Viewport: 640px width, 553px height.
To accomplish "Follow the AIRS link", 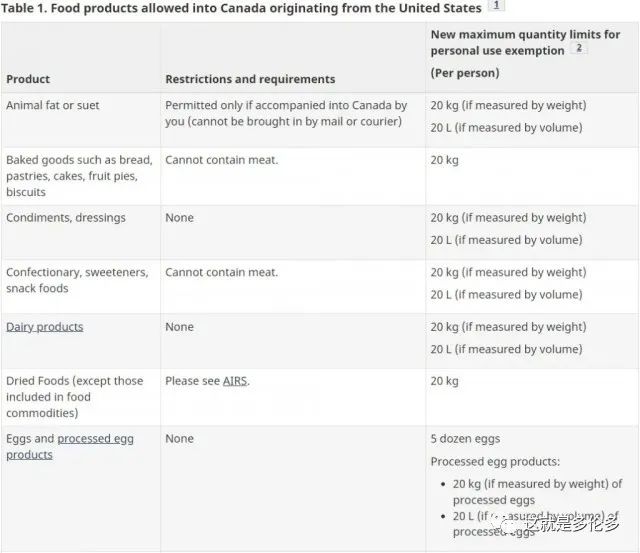I will pyautogui.click(x=235, y=381).
